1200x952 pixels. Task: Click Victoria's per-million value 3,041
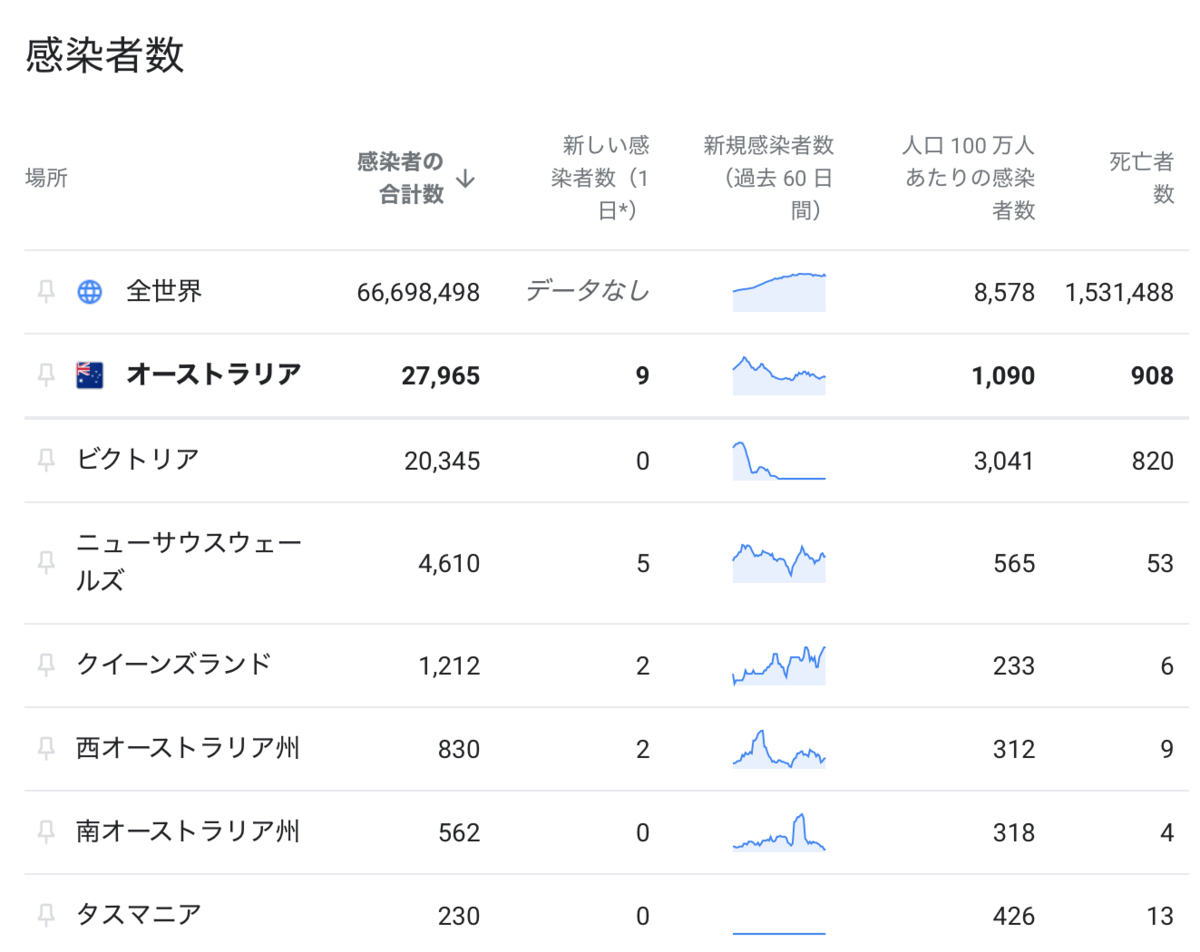coord(1006,461)
